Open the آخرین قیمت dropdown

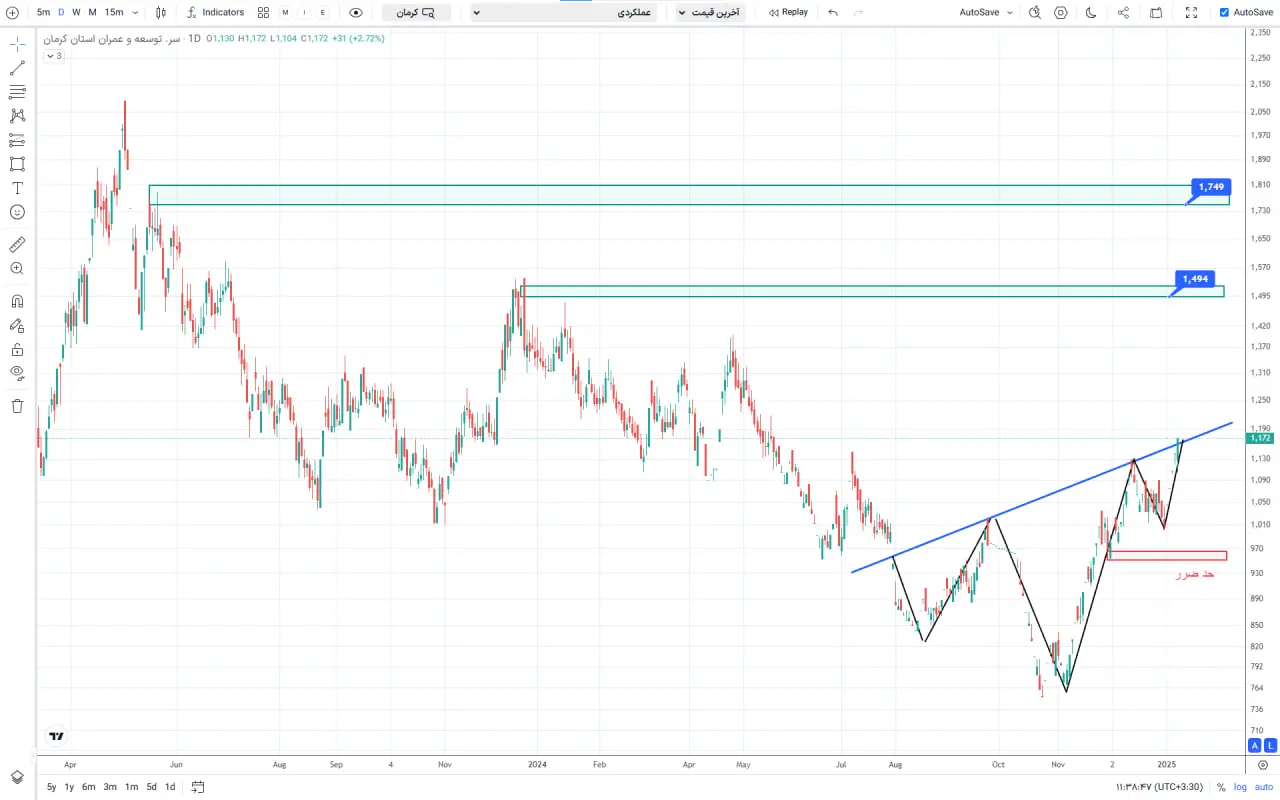click(709, 13)
